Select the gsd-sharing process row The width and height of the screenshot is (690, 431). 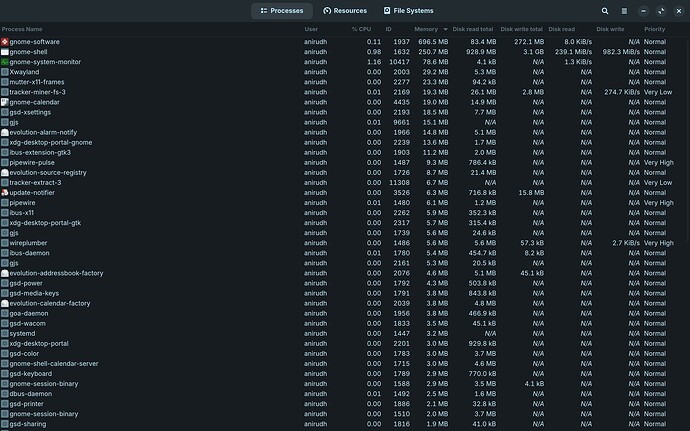click(x=343, y=424)
